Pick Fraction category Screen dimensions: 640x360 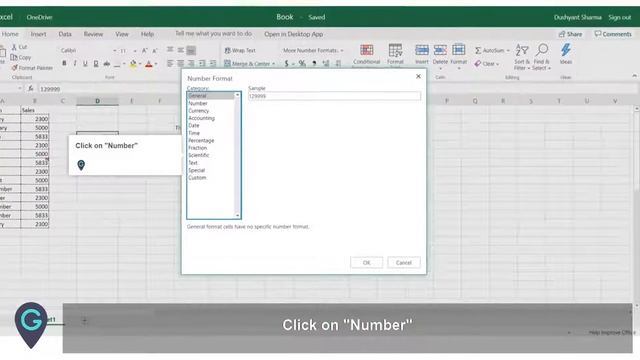click(198, 148)
